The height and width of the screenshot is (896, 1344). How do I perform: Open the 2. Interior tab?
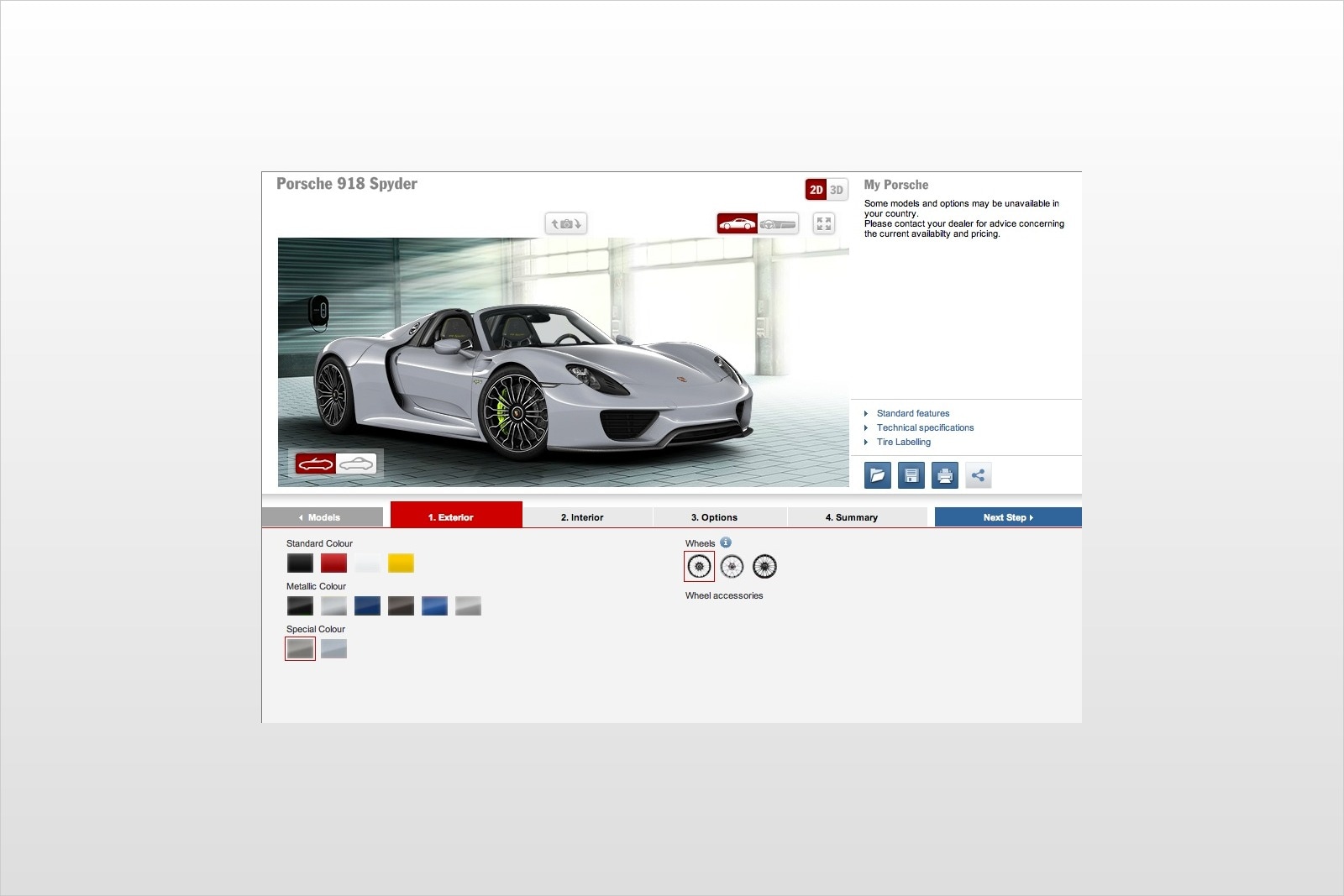click(587, 517)
